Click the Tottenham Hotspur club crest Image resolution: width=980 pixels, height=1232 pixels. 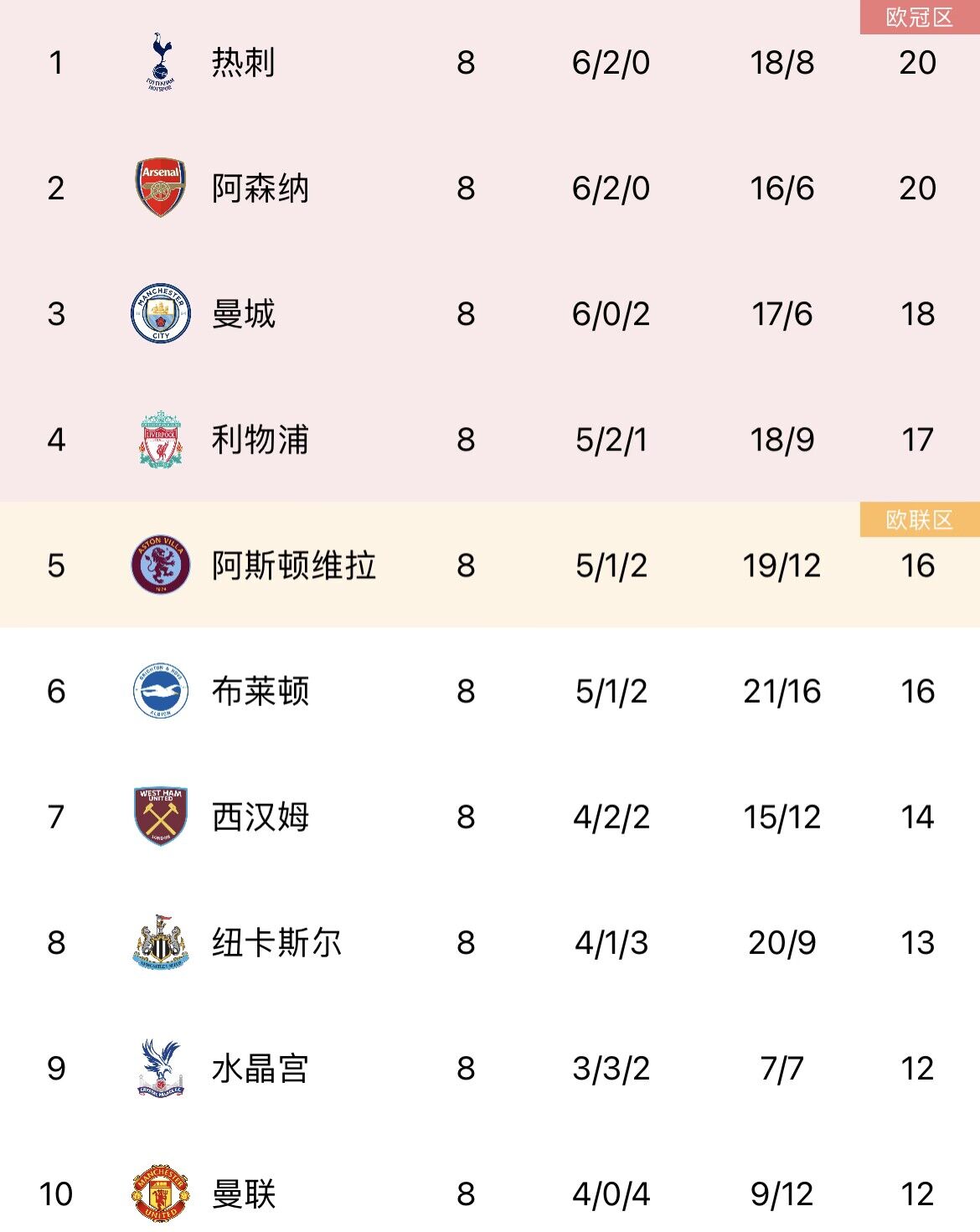pyautogui.click(x=160, y=62)
